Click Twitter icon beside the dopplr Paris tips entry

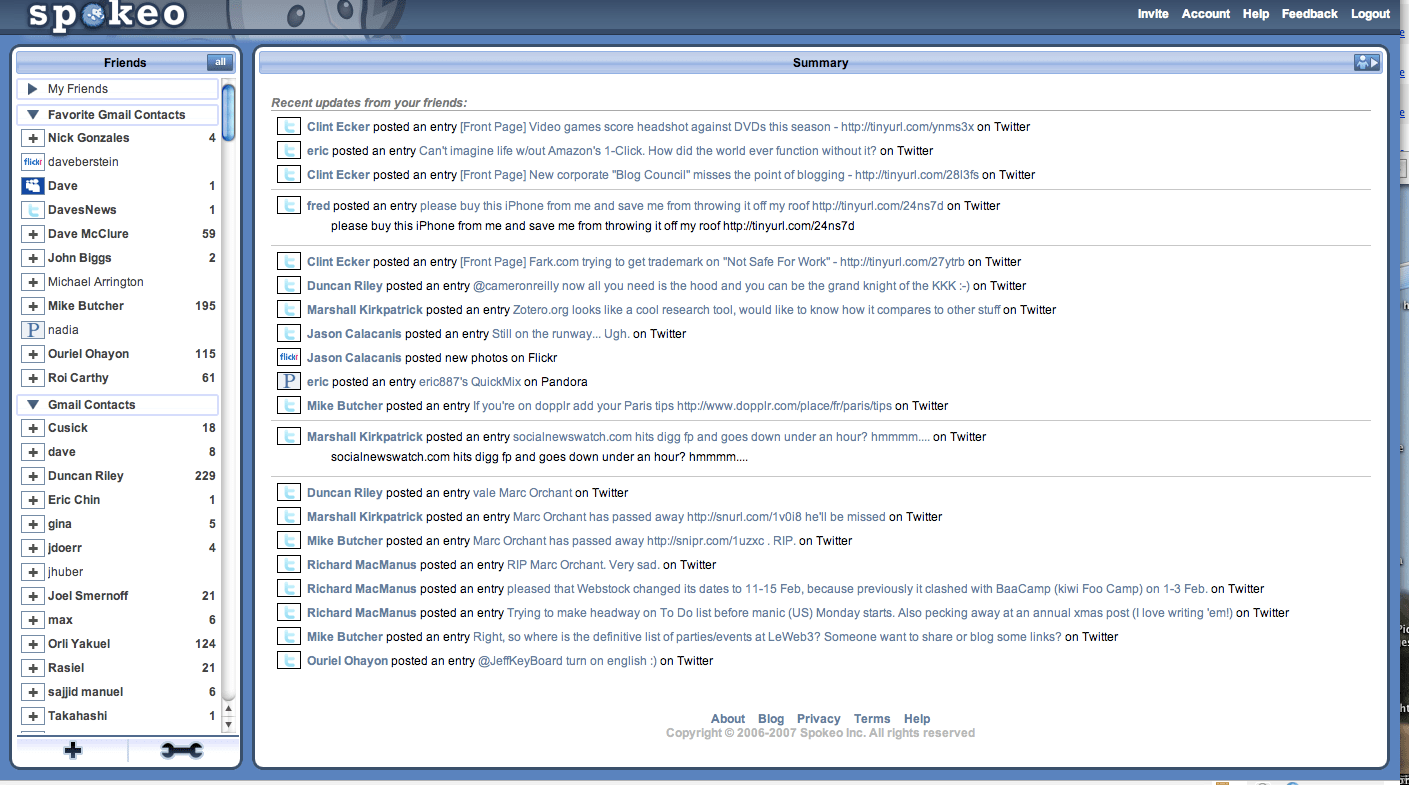tap(289, 406)
